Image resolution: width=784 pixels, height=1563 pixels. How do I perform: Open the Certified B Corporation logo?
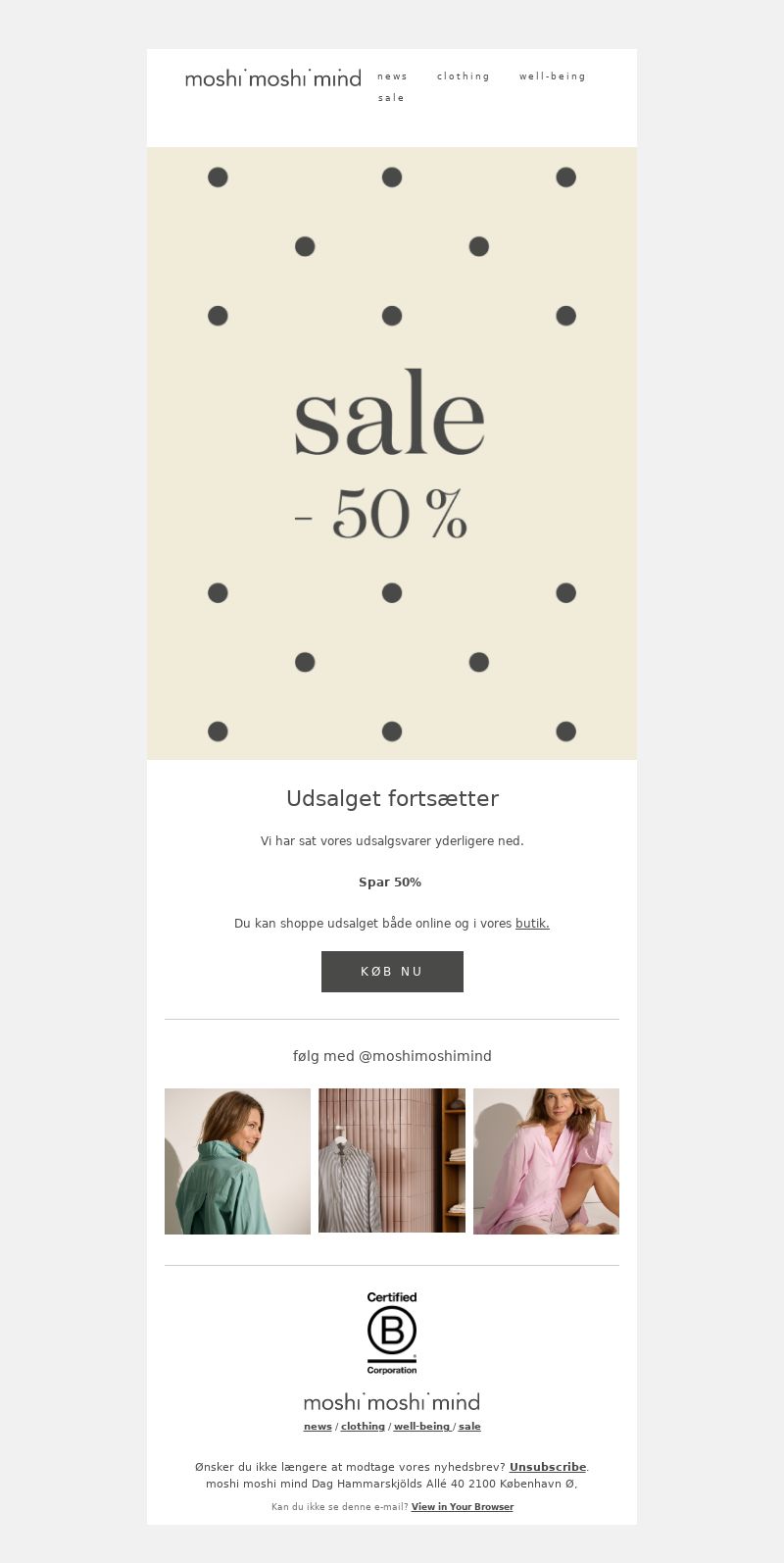pos(392,1334)
